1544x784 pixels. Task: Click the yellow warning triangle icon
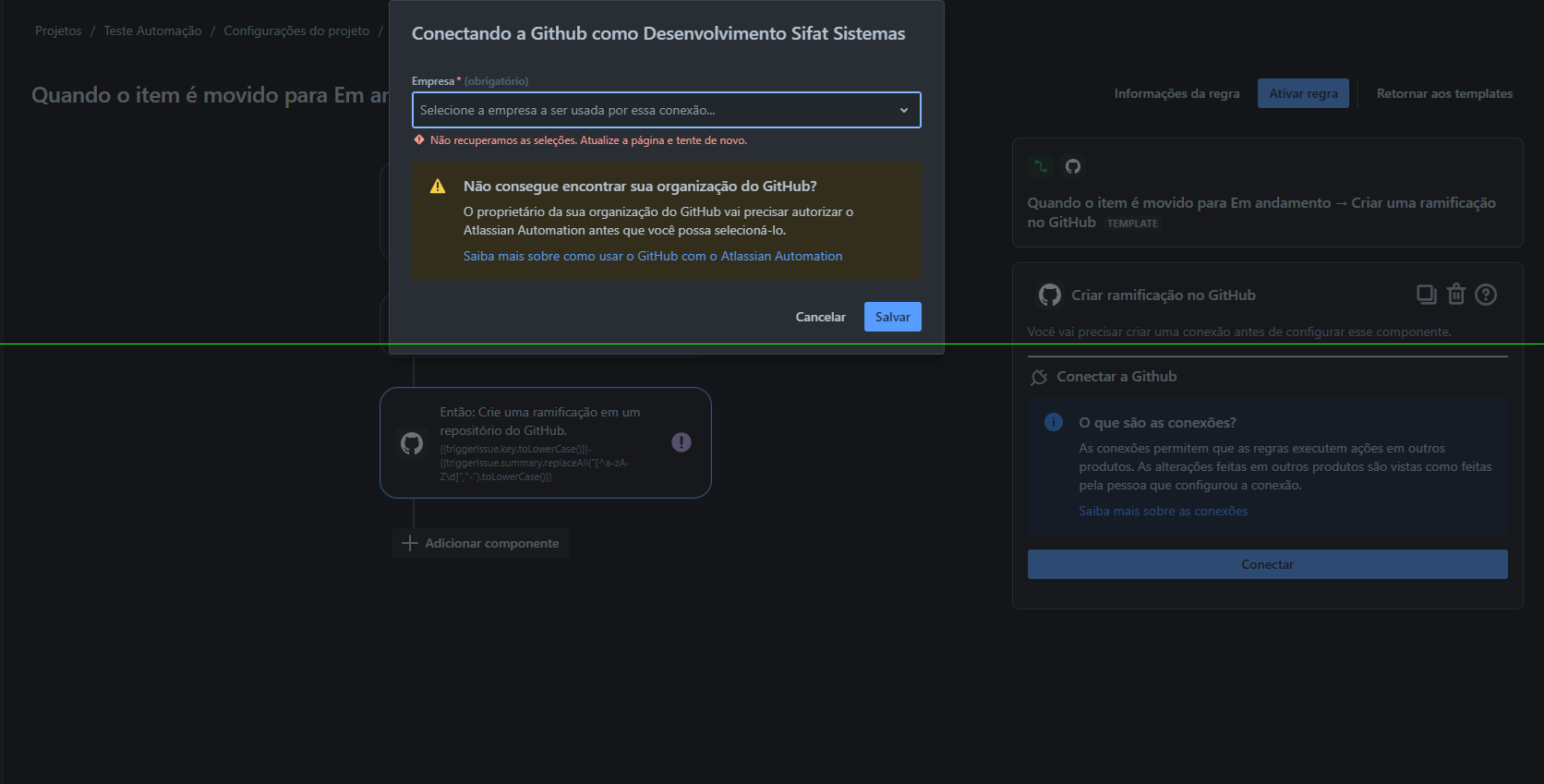tap(438, 187)
